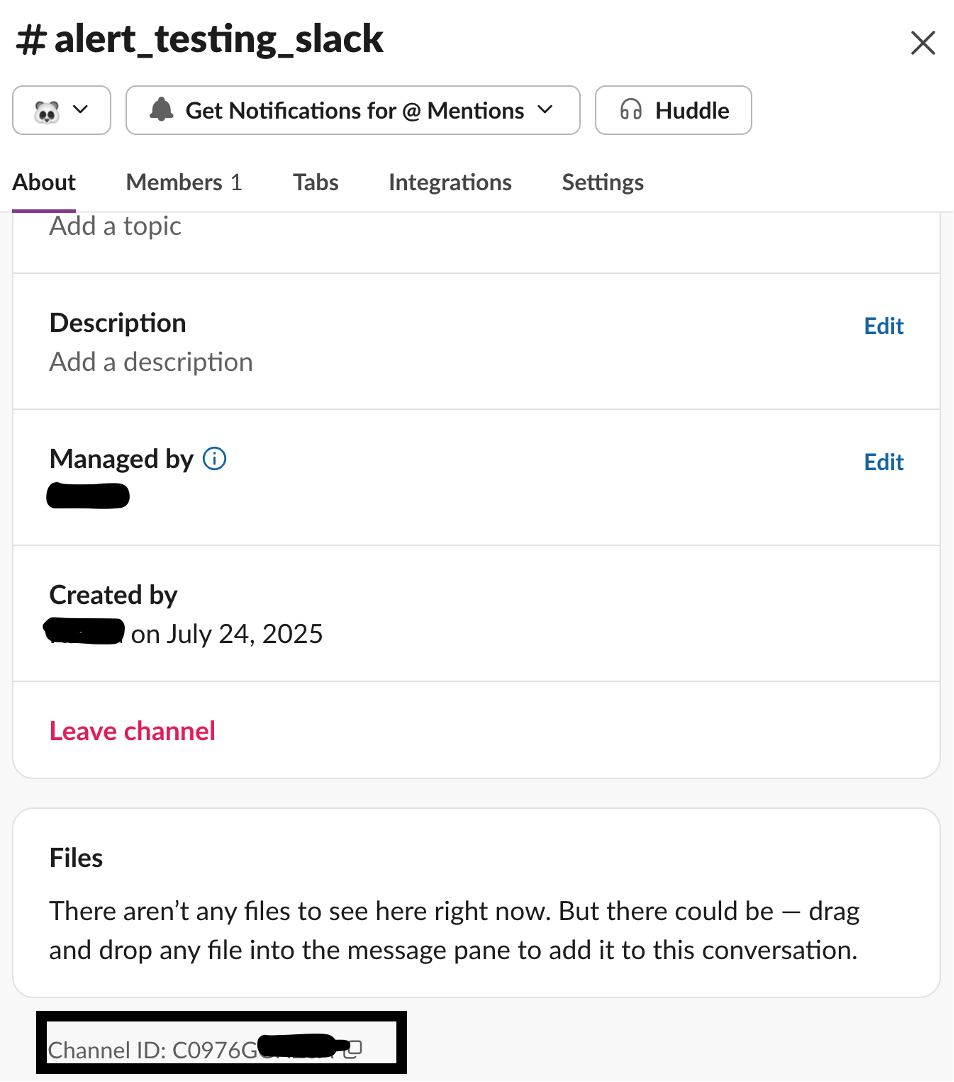Open the Settings tab
954x1082 pixels.
[603, 182]
